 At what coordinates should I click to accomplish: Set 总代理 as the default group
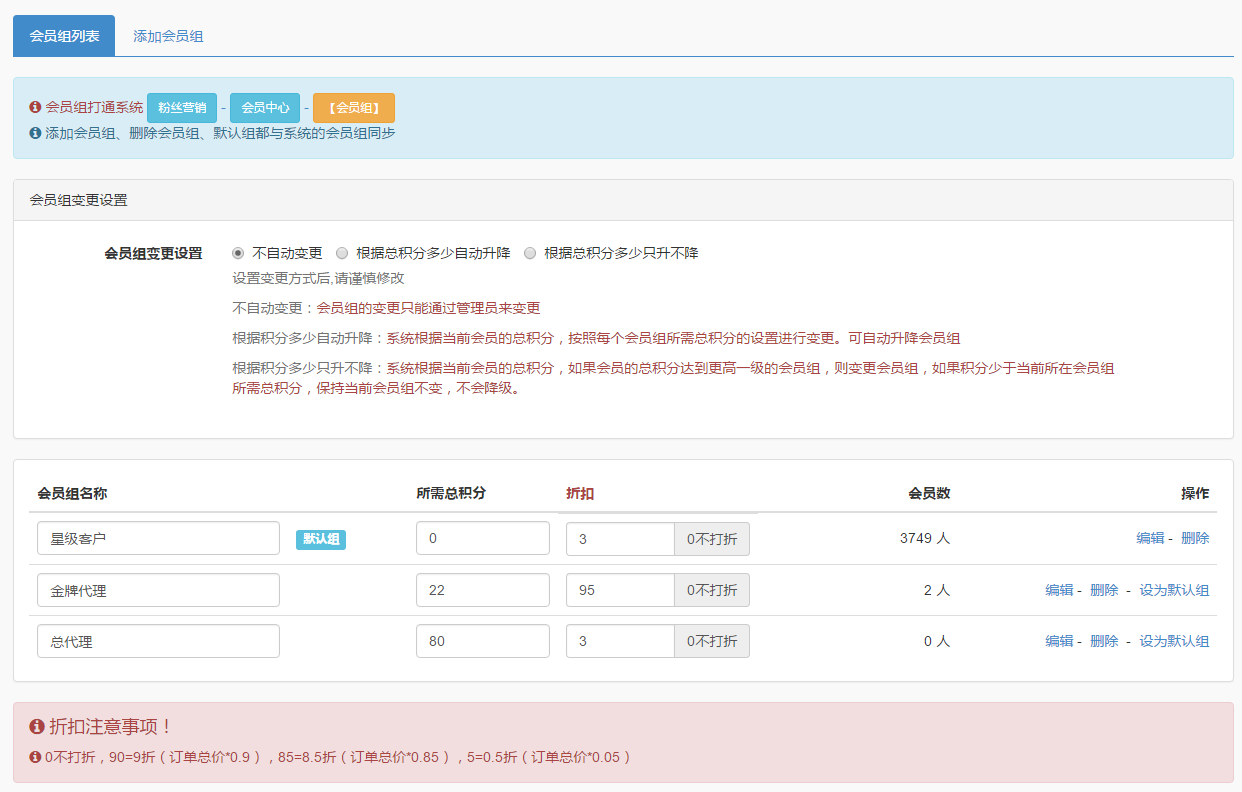[1174, 641]
